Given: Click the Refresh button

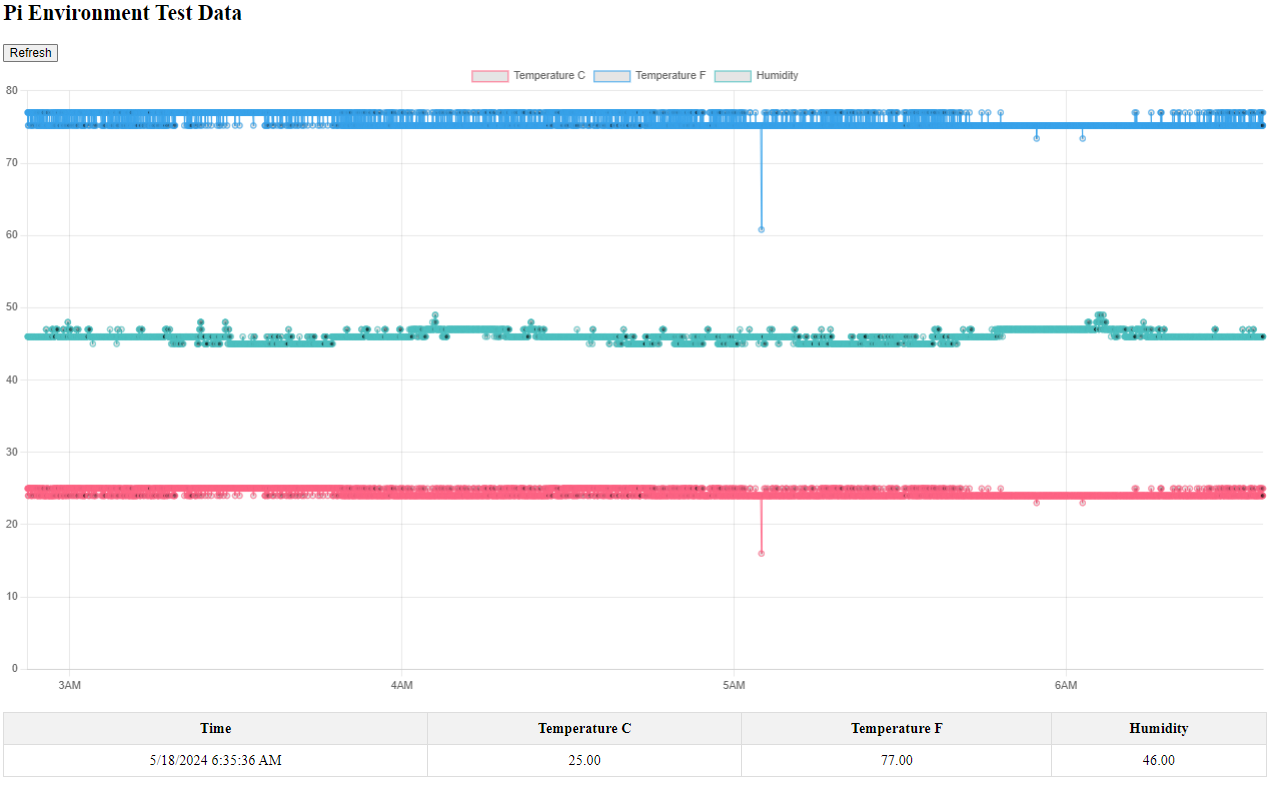Looking at the screenshot, I should tap(31, 53).
